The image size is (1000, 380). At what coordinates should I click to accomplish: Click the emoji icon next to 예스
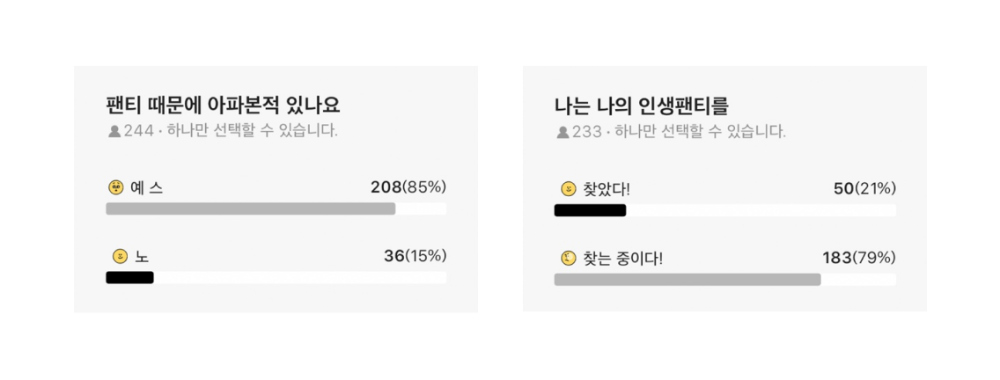(x=116, y=187)
